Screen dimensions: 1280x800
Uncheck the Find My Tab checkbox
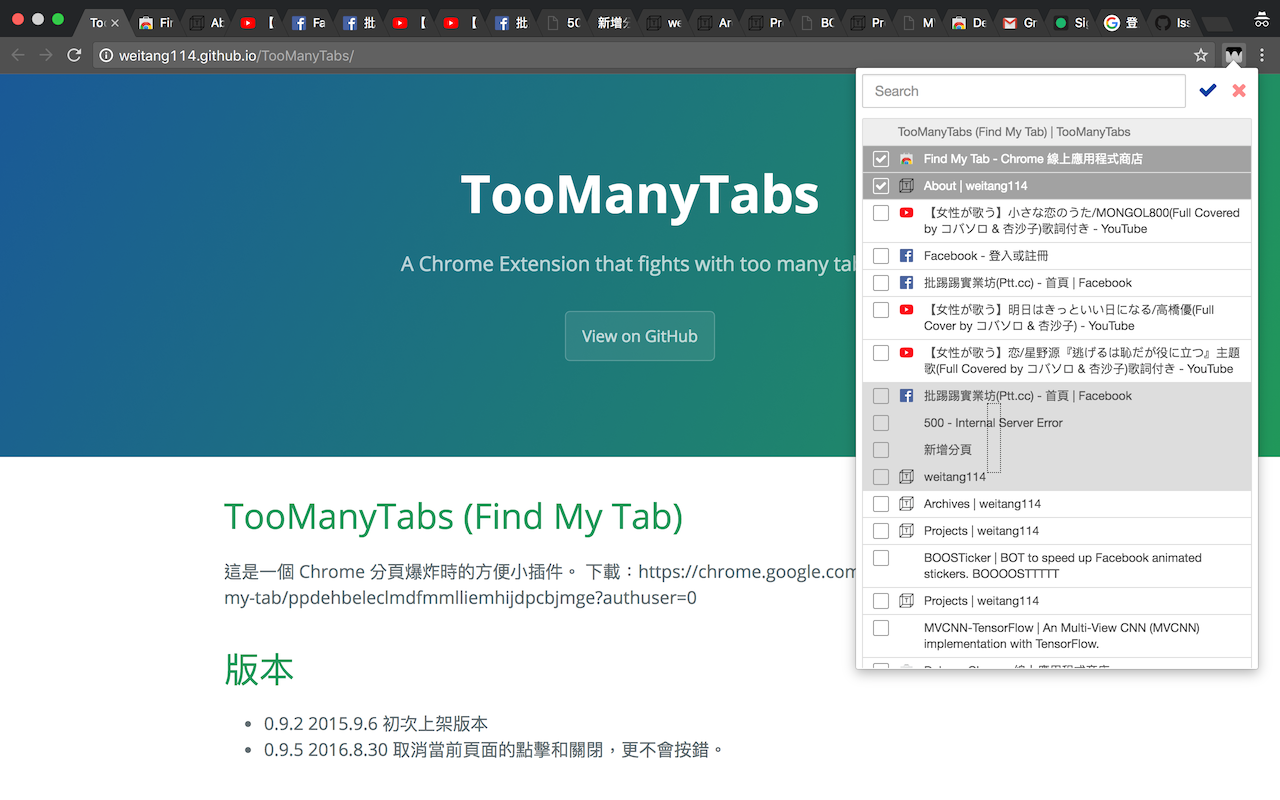[881, 159]
